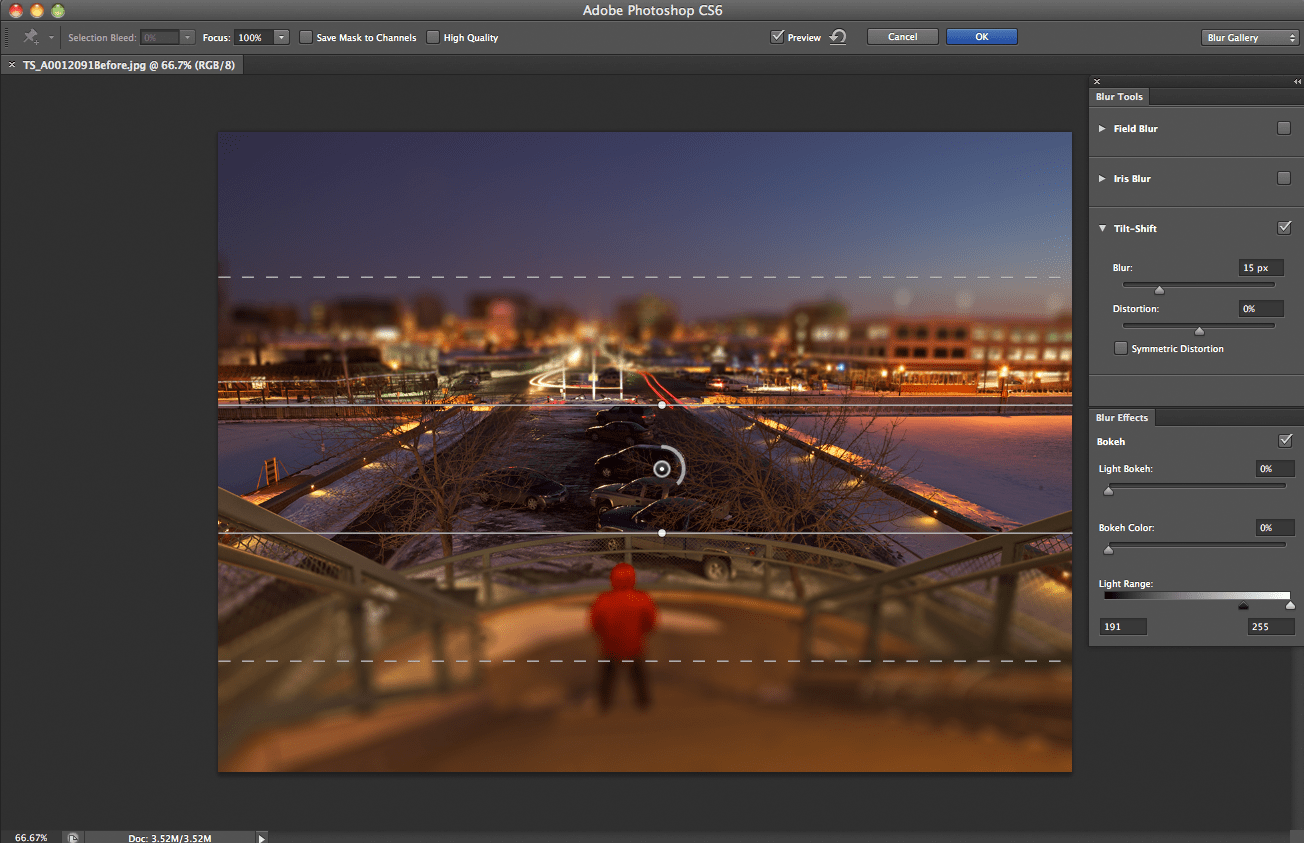
Task: Click the Selection Bleed label
Action: (101, 38)
